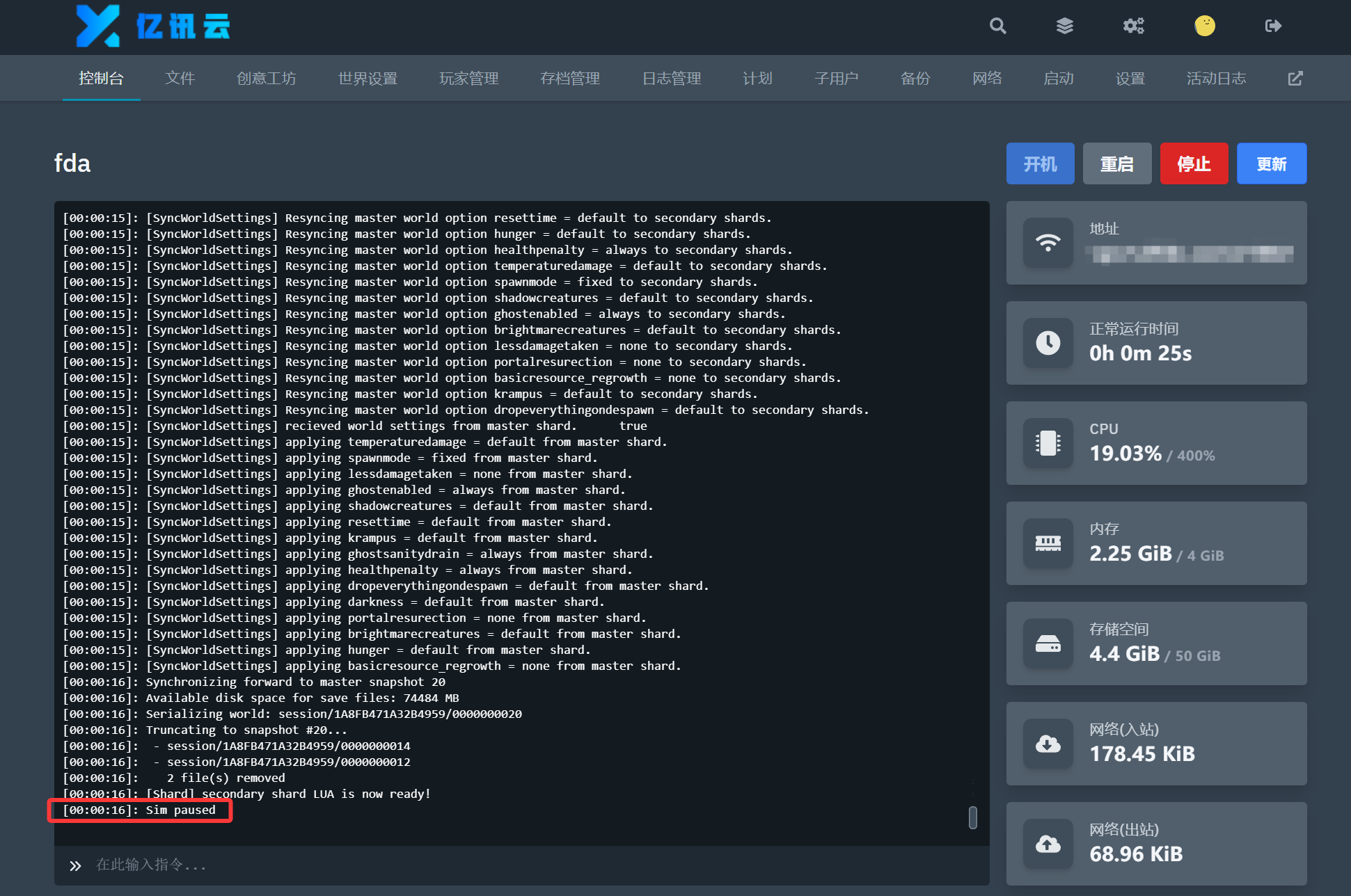The width and height of the screenshot is (1351, 896).
Task: Open external link icon in tab bar
Action: (x=1295, y=79)
